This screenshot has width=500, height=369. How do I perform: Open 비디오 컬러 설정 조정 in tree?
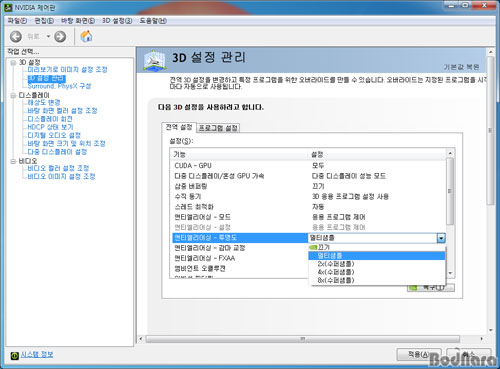pos(58,168)
